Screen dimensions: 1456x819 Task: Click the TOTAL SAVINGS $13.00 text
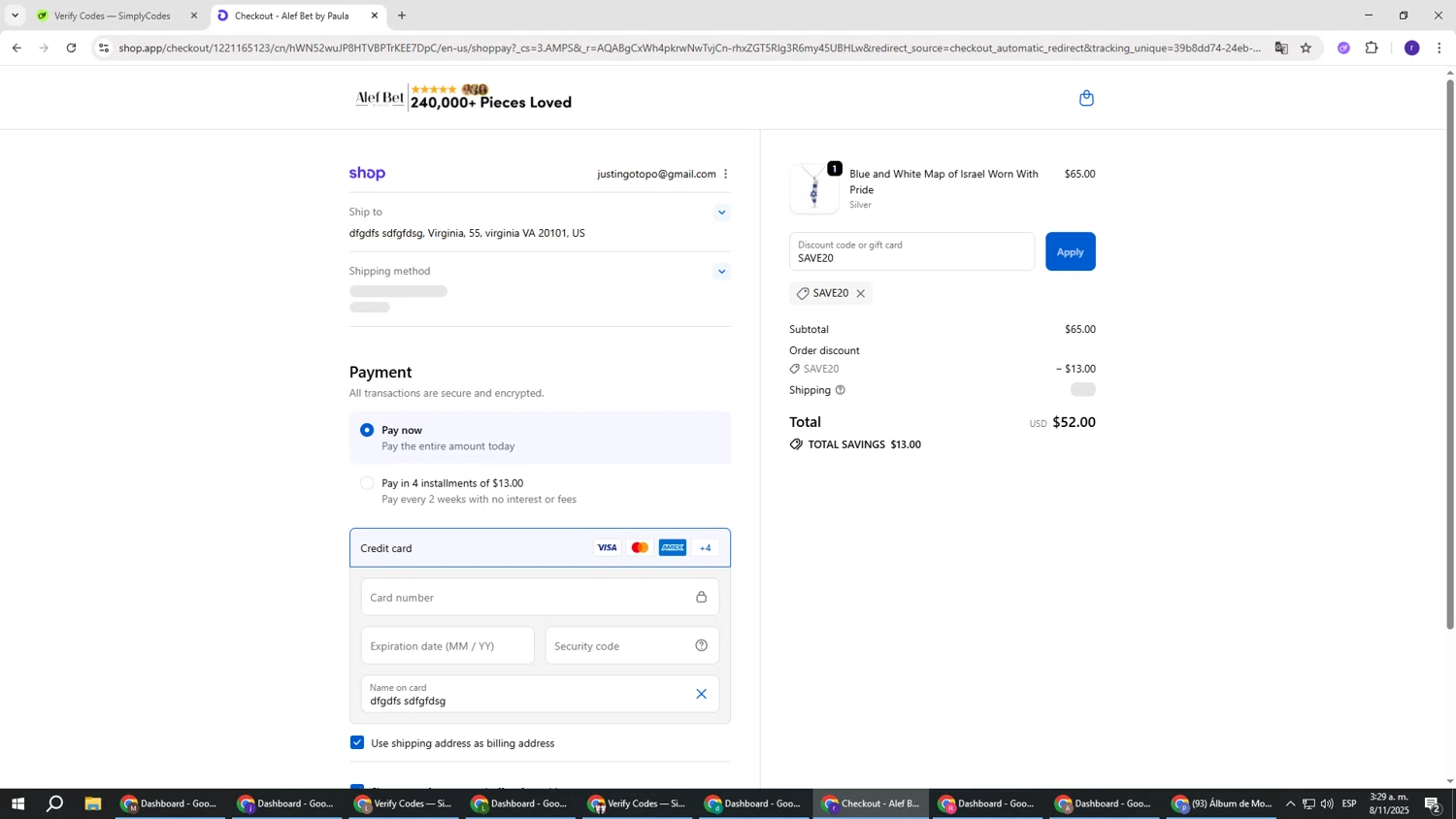click(864, 445)
